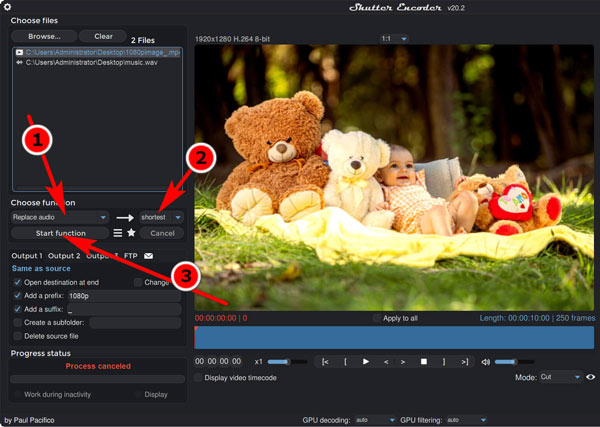Screen dimensions: 600x427
Task: Select the music.wav file row
Action: [97, 62]
